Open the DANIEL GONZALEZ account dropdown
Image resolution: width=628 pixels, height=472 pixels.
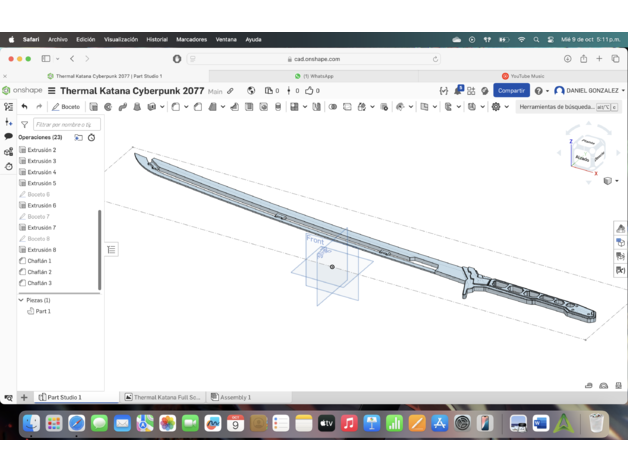tap(590, 91)
